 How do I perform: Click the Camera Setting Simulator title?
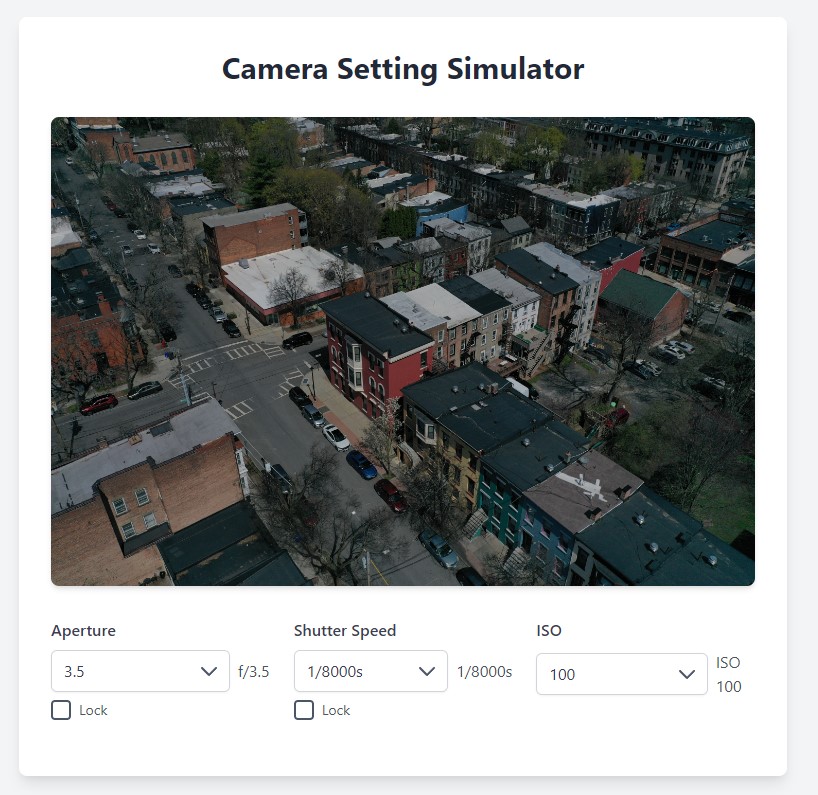402,68
